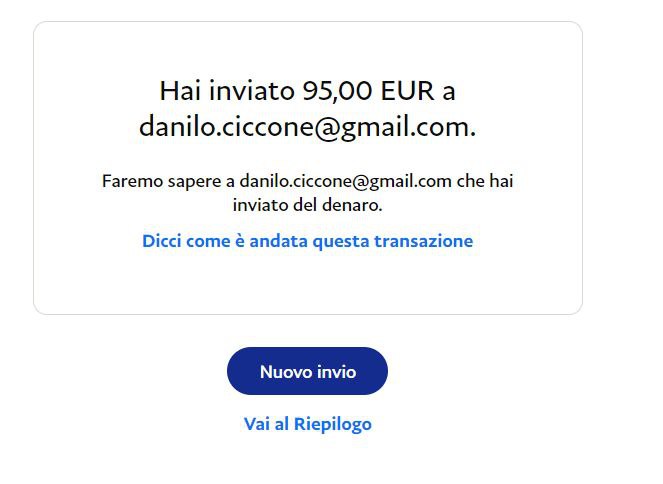Click the word "Riepilogo" in the bottom link
Image resolution: width=663 pixels, height=484 pixels.
pos(333,424)
